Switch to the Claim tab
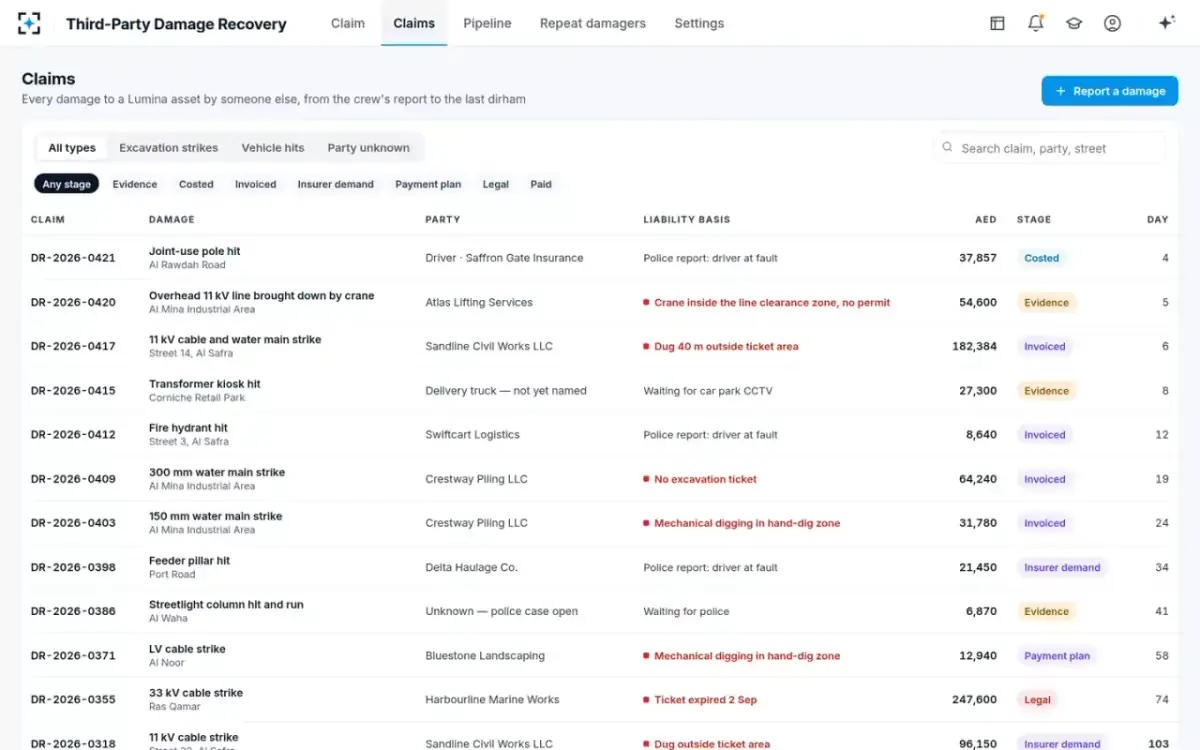 point(348,23)
